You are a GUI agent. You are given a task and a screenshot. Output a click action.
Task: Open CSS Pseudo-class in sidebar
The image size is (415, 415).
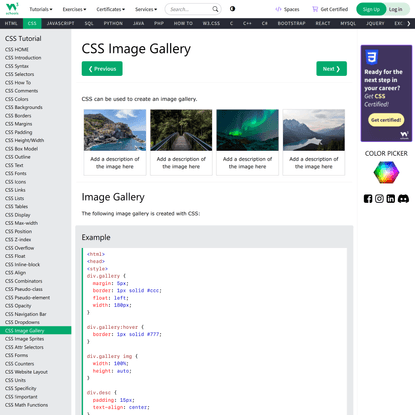coord(35,289)
